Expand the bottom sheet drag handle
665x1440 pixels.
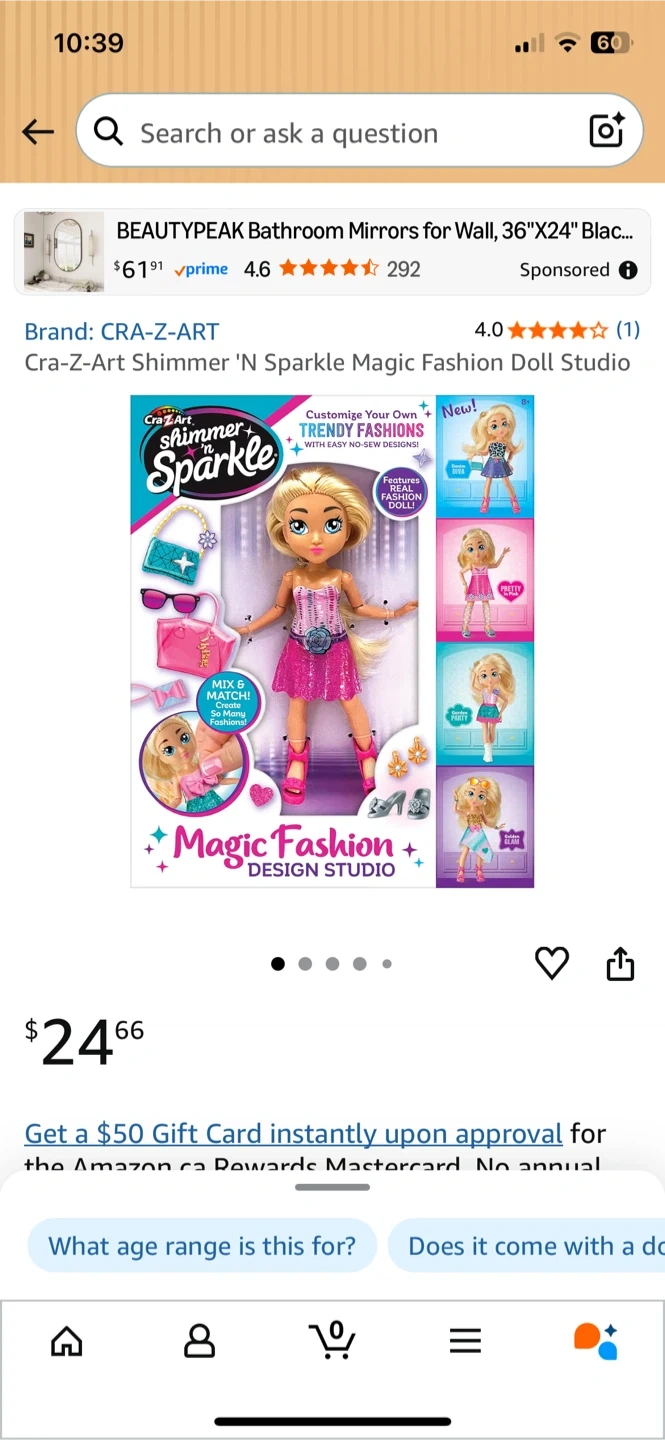333,1187
